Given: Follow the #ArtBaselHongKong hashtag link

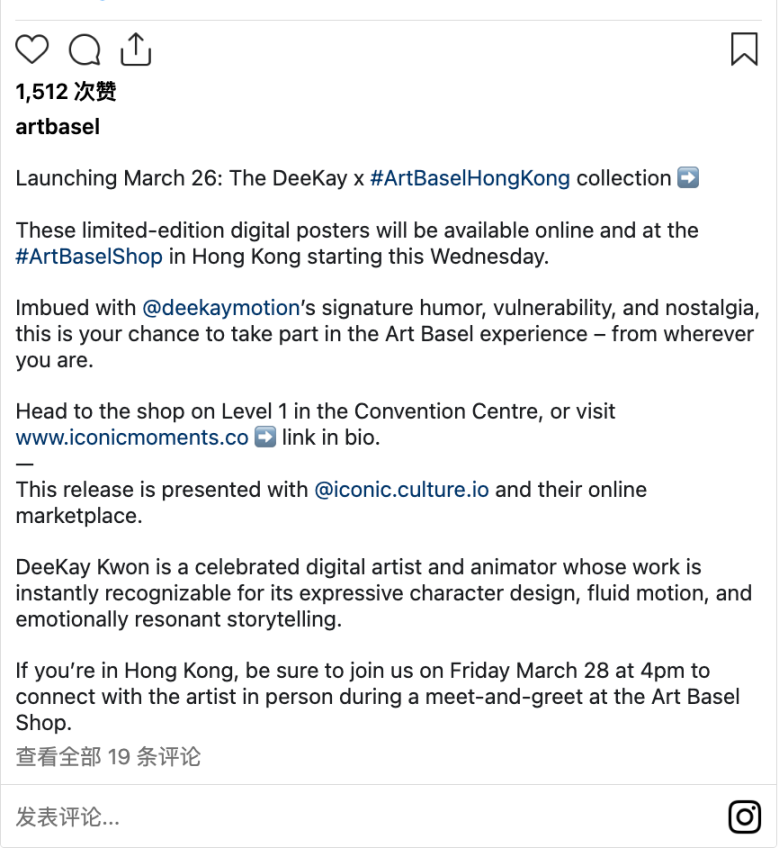Looking at the screenshot, I should (x=470, y=178).
